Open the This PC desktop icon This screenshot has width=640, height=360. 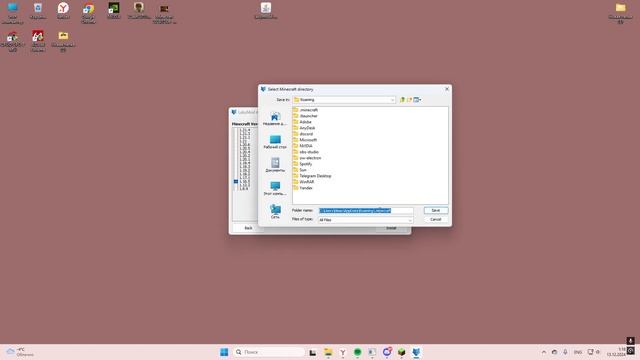[12, 13]
